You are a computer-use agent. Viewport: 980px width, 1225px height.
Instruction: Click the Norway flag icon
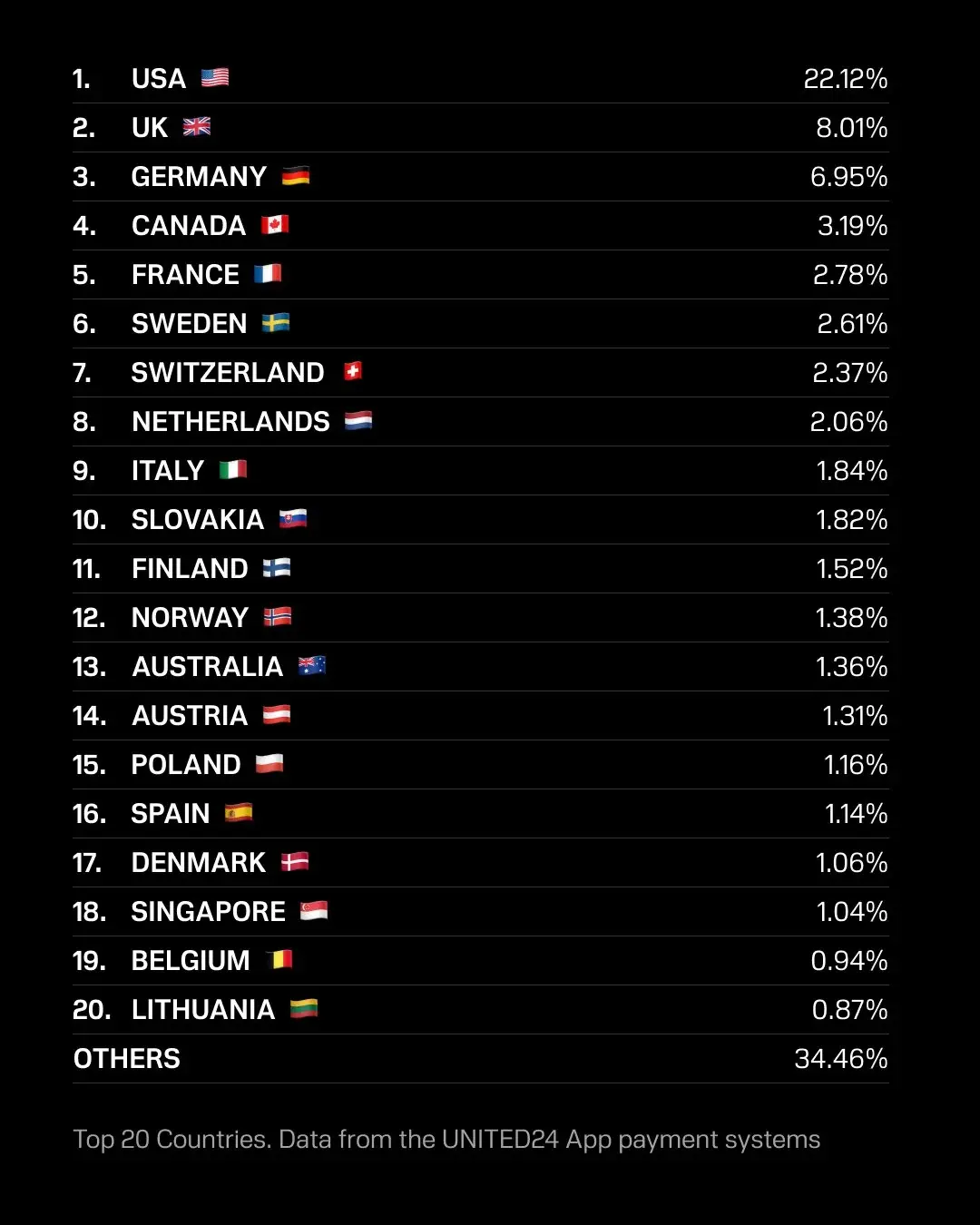click(x=278, y=617)
